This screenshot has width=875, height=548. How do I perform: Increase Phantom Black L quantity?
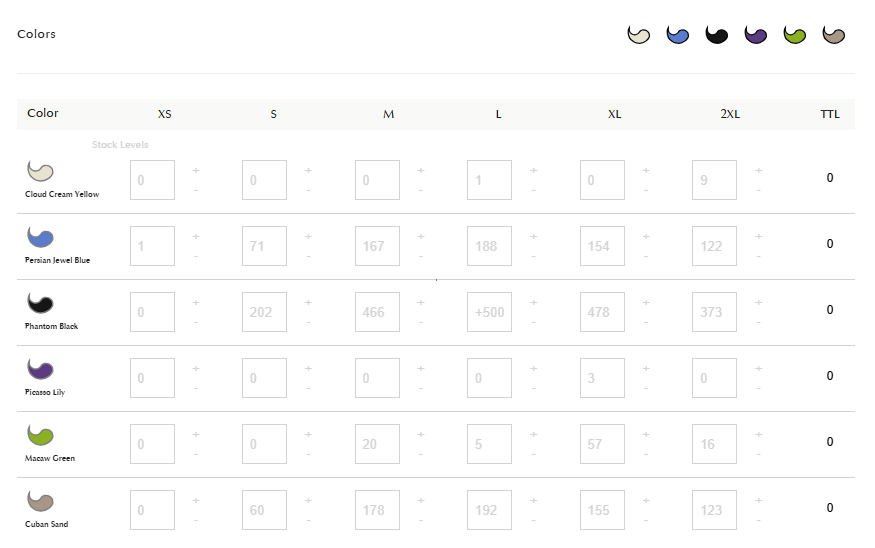pos(533,302)
